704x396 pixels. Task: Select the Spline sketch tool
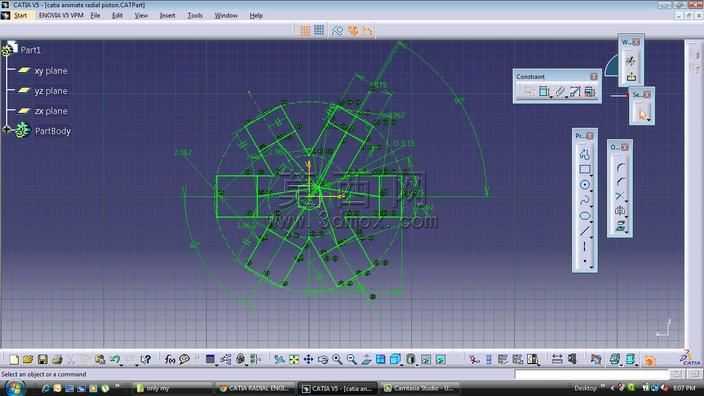[x=584, y=200]
